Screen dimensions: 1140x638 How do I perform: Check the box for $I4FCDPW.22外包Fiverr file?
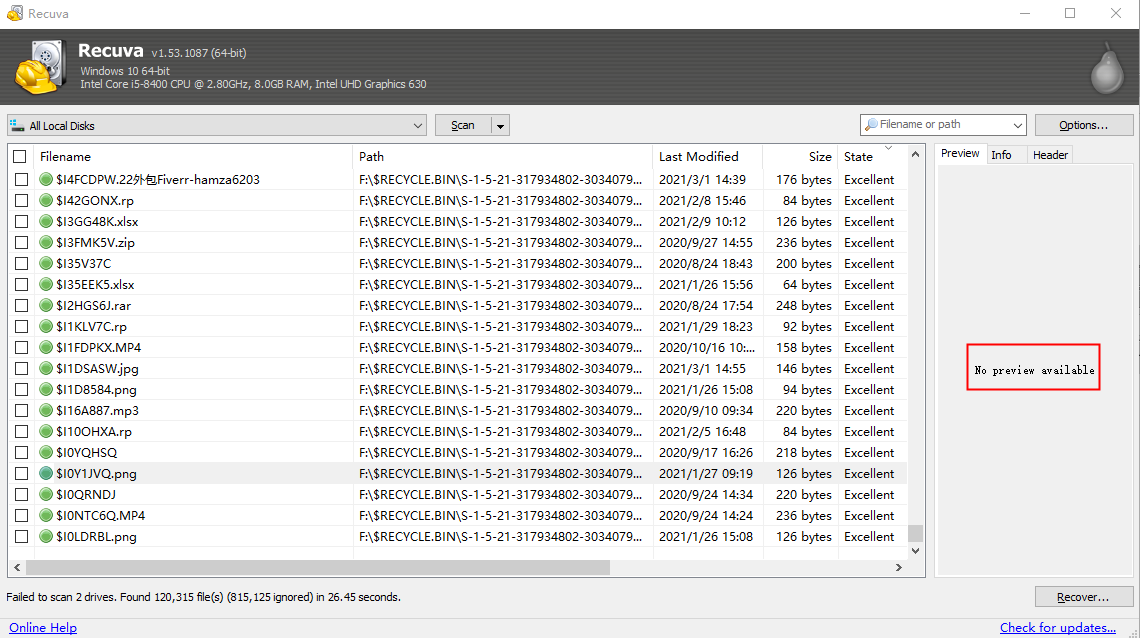coord(21,179)
